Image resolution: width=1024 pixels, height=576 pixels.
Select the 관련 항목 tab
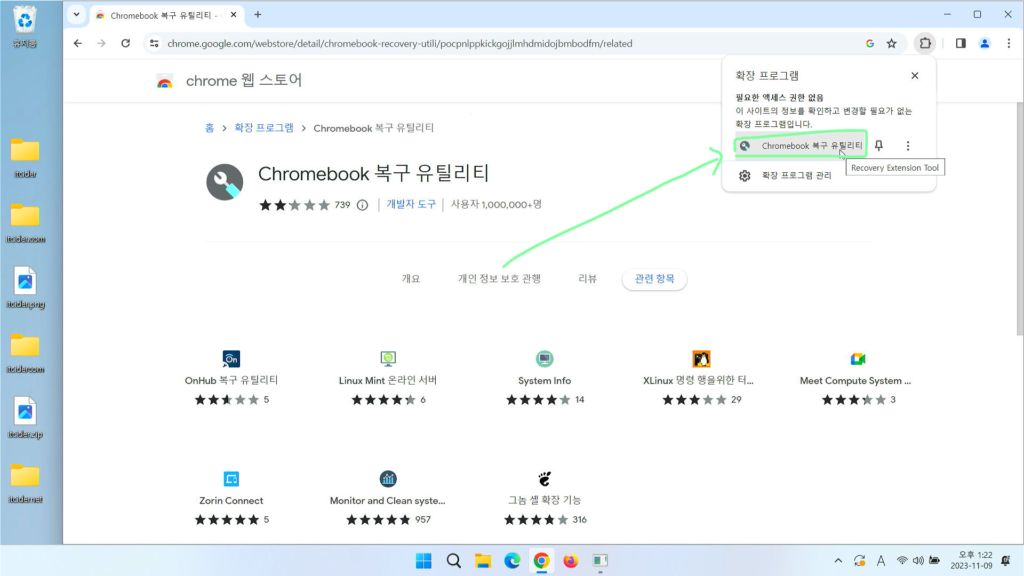click(654, 279)
